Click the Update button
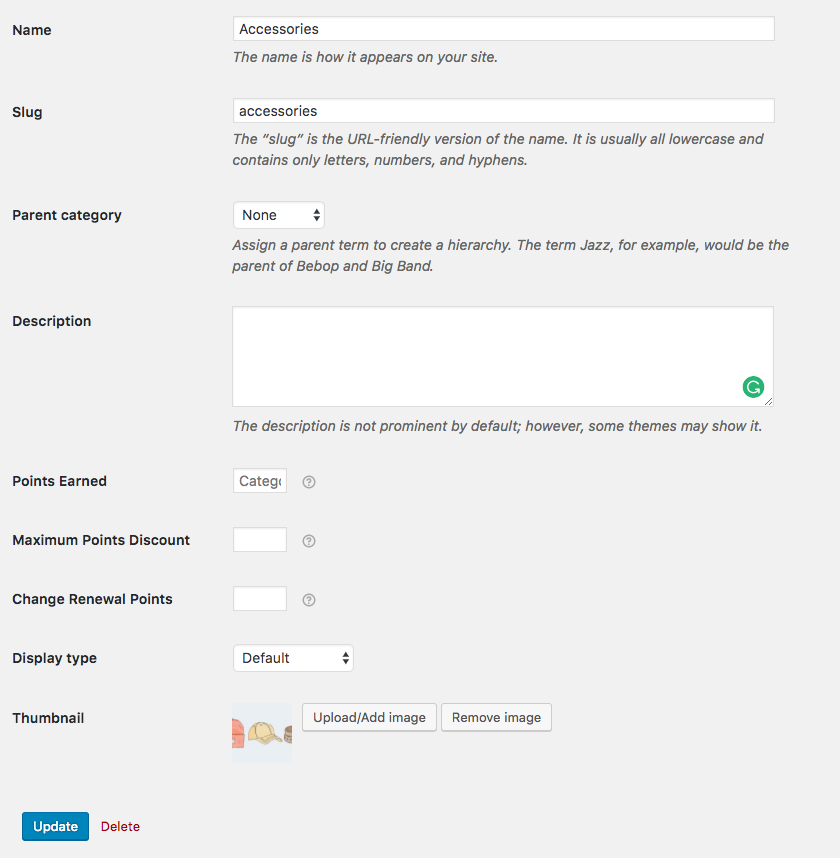This screenshot has width=840, height=858. [55, 826]
